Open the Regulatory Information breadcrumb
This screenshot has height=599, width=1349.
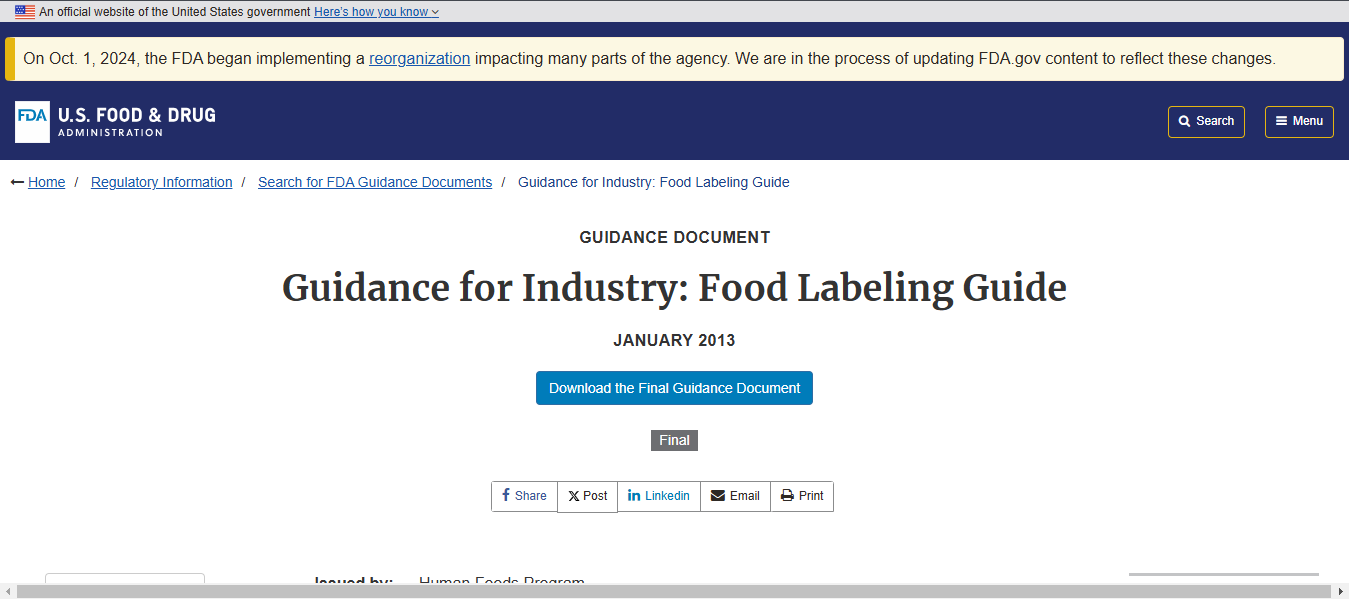161,182
